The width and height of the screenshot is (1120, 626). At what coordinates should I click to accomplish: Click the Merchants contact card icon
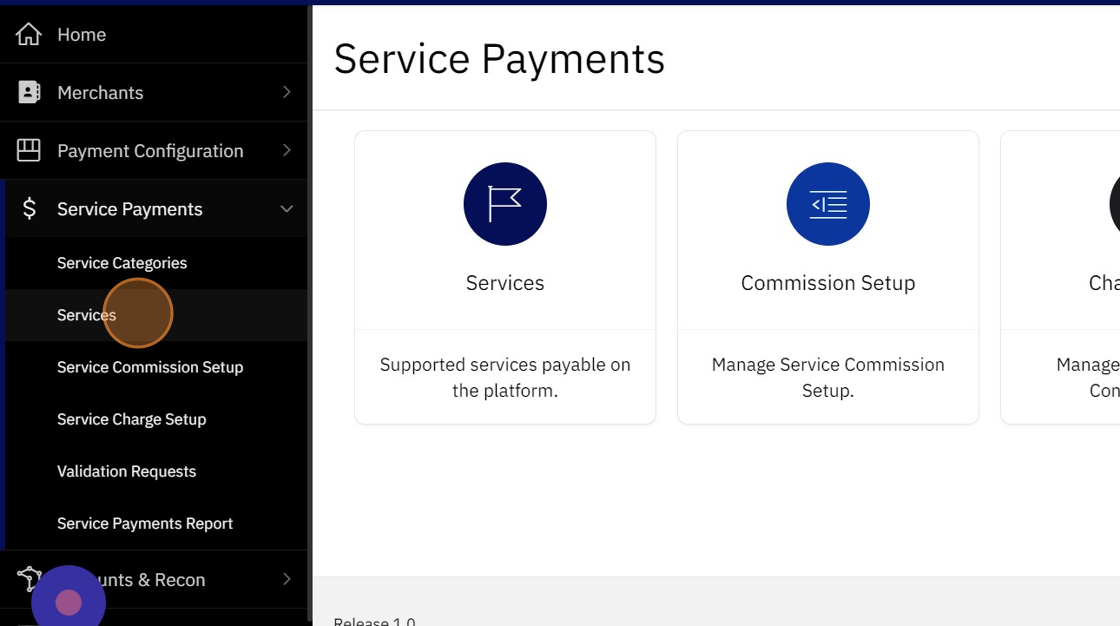pyautogui.click(x=29, y=92)
